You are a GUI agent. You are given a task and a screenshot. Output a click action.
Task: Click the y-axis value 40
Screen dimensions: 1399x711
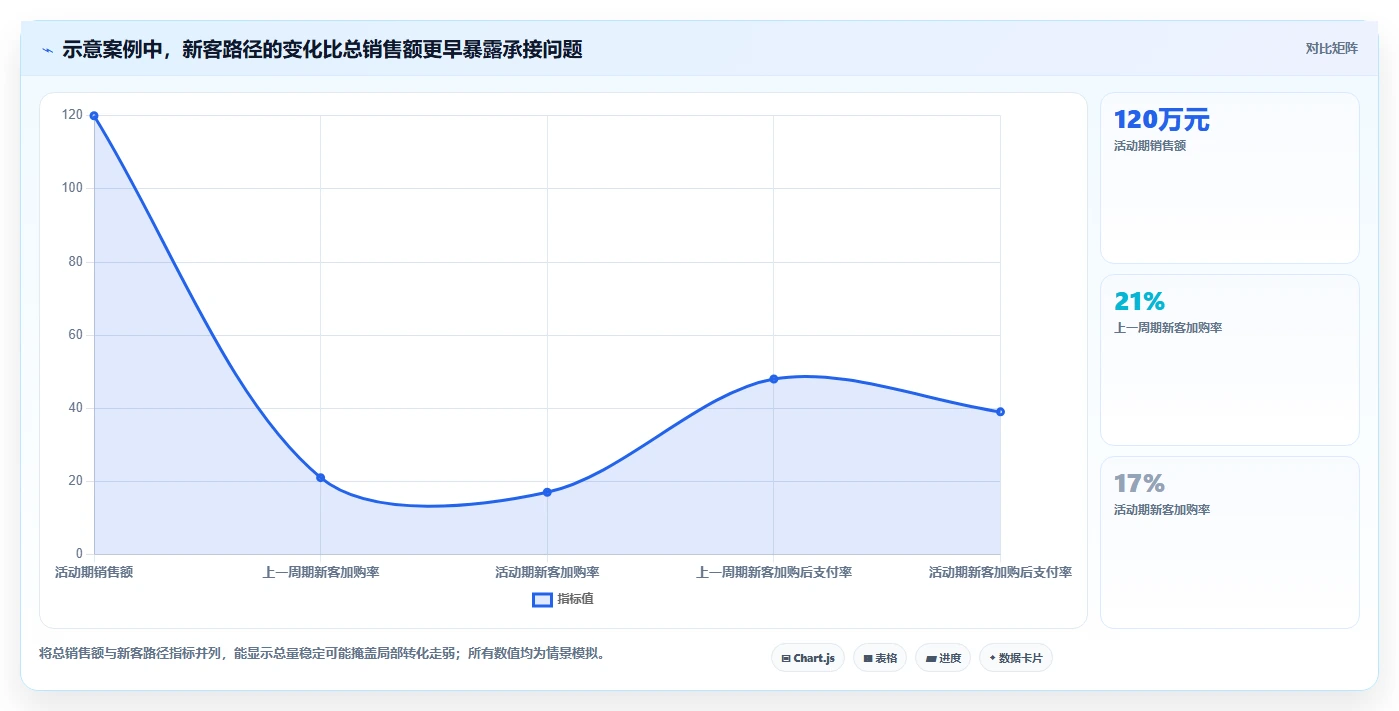75,408
